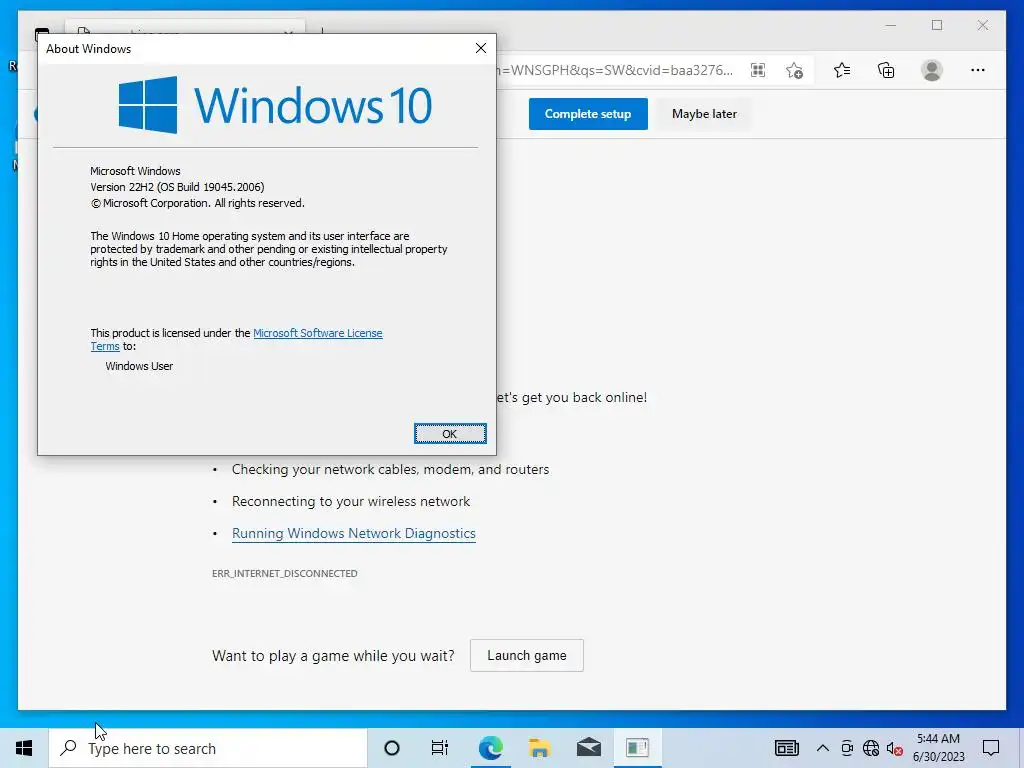Open File Explorer from taskbar
Image resolution: width=1024 pixels, height=768 pixels.
[539, 748]
